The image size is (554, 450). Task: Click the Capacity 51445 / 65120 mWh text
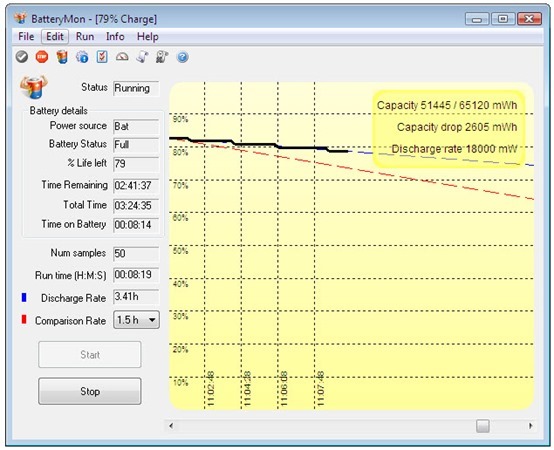click(x=447, y=105)
